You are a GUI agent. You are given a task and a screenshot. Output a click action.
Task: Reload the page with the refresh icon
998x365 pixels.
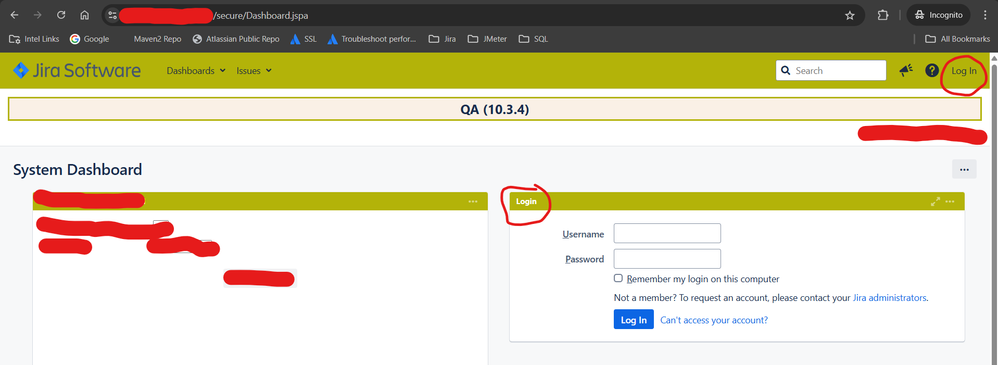coord(61,15)
